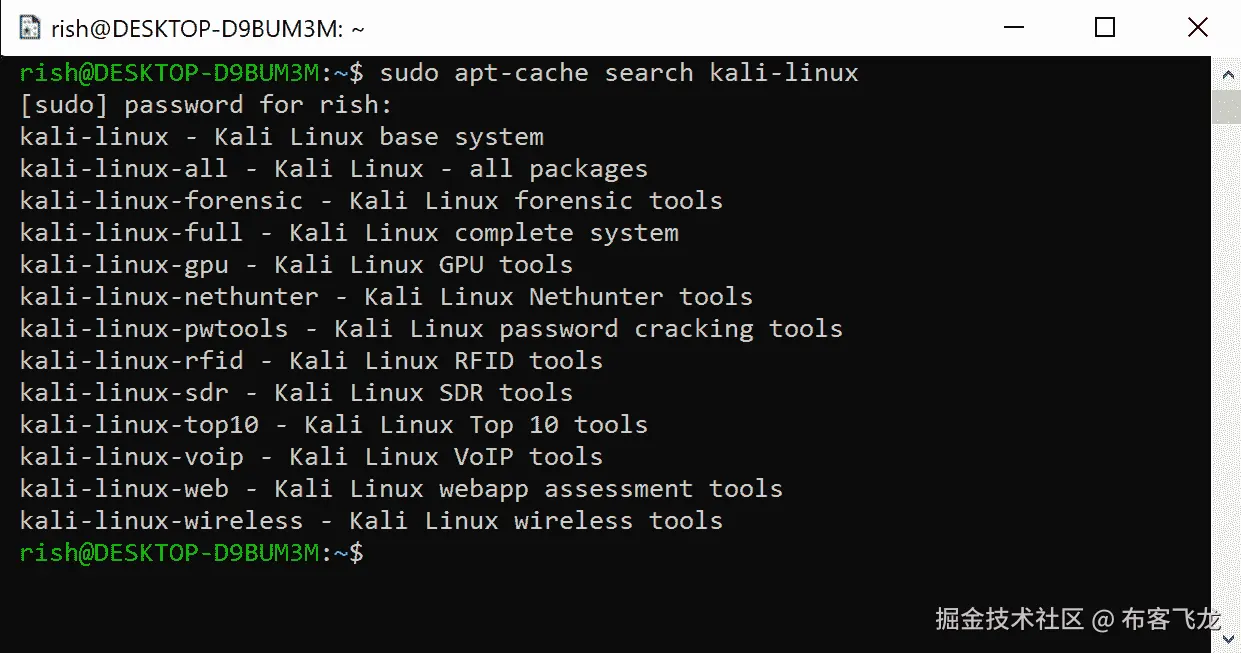Image resolution: width=1241 pixels, height=653 pixels.
Task: Click the kali-linux-pwtools password cracking line
Action: [x=431, y=329]
